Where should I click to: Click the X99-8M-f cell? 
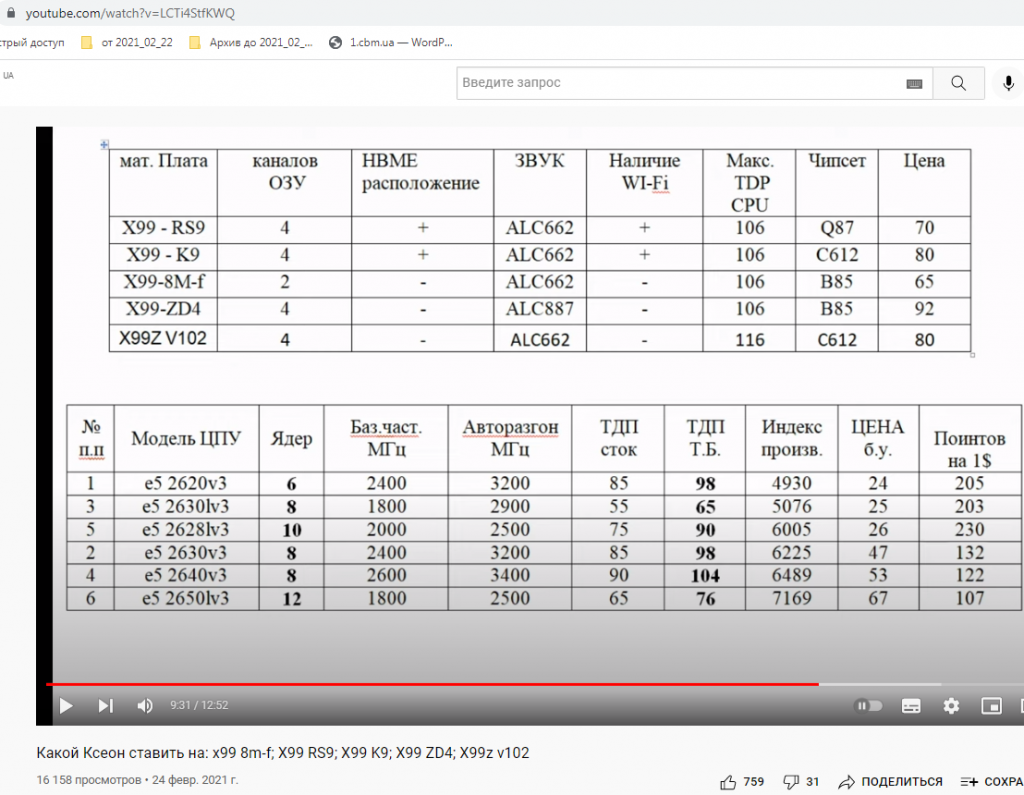(163, 282)
